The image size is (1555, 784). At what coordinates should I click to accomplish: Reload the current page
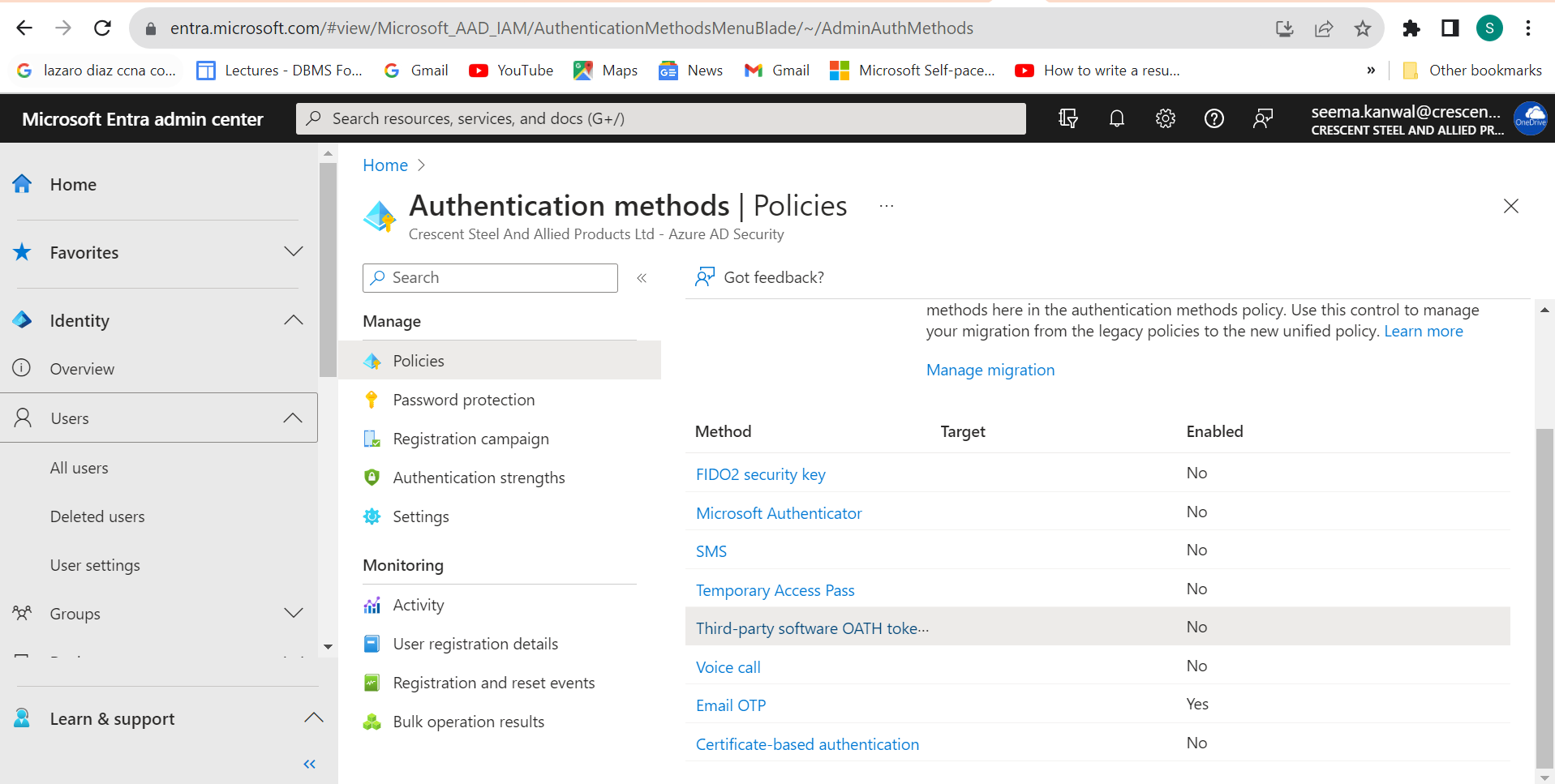[102, 28]
